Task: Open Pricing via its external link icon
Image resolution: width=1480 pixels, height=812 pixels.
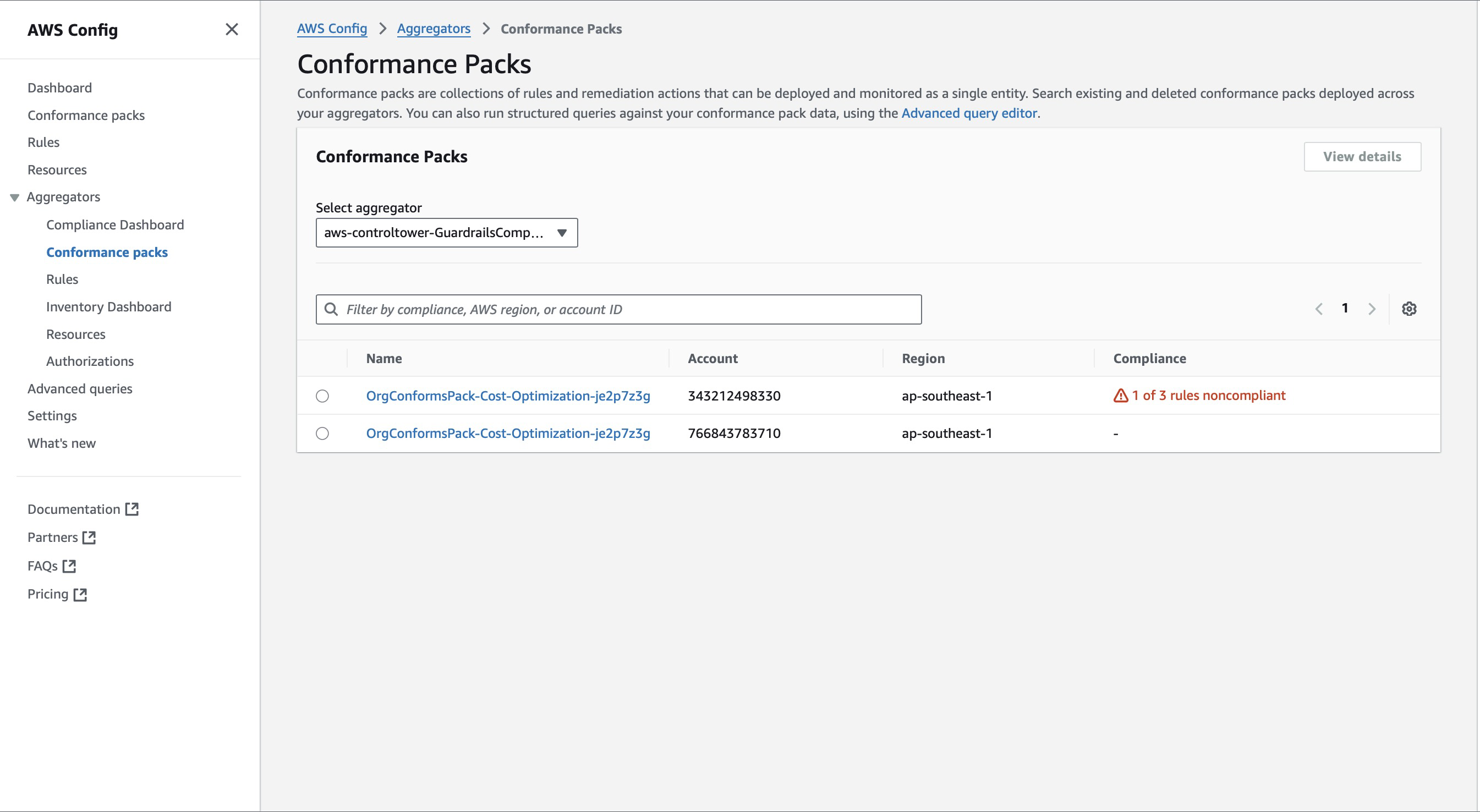Action: point(80,594)
